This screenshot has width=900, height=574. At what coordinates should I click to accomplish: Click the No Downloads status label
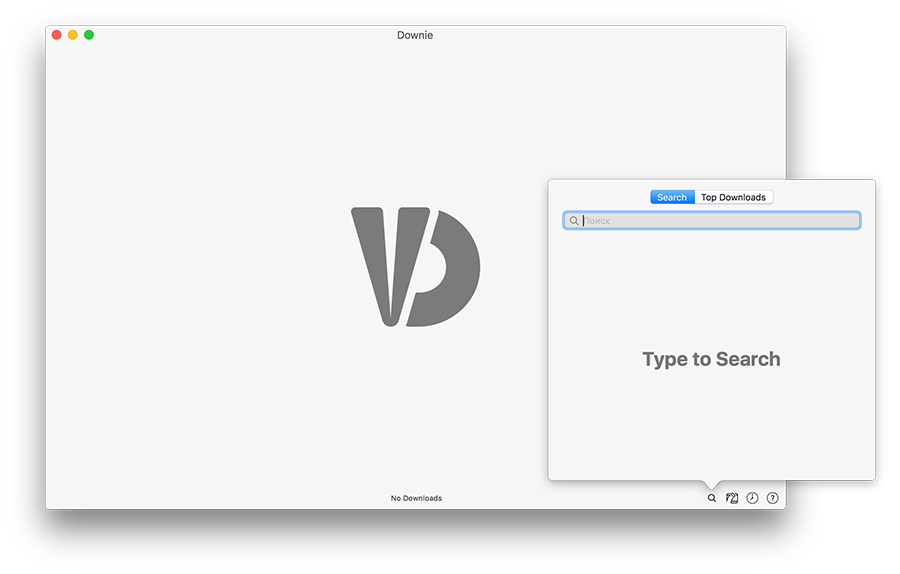click(415, 498)
